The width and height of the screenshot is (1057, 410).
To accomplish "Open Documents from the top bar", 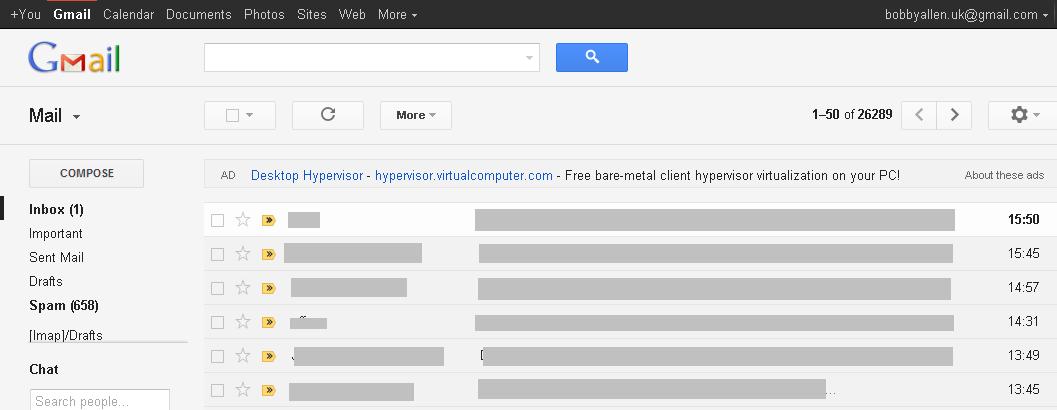I will tap(198, 14).
